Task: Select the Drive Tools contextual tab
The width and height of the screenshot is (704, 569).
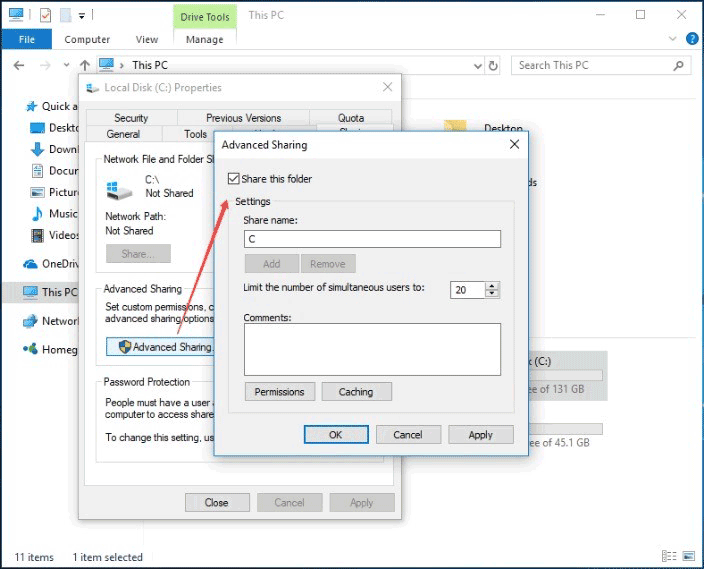Action: 205,17
